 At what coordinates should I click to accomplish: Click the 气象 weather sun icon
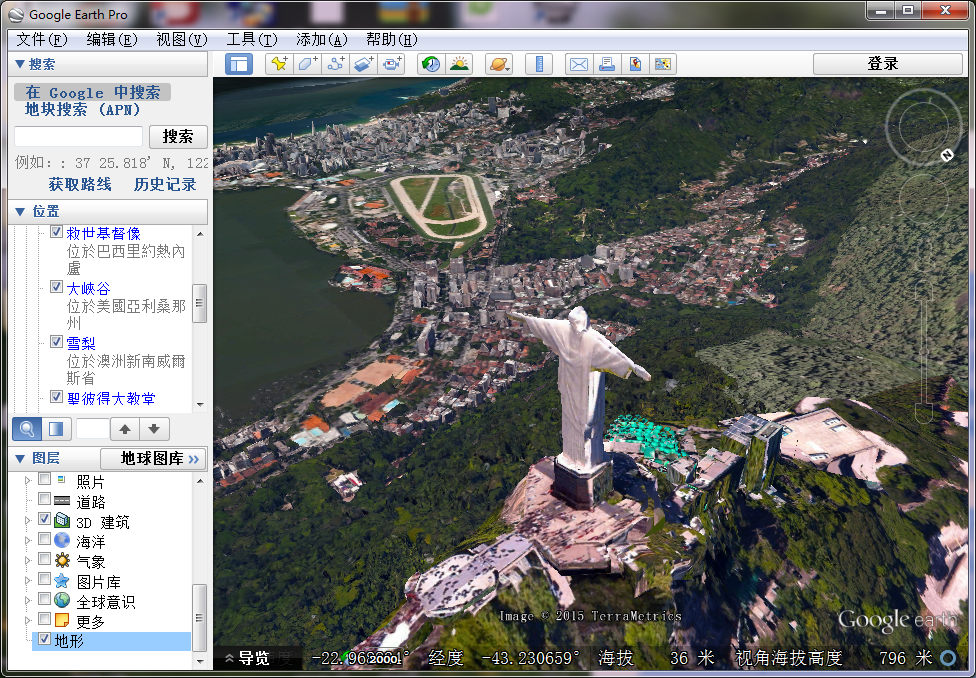(62, 560)
